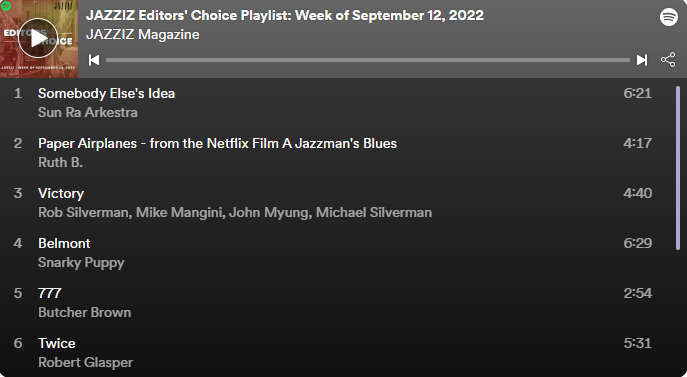
Task: Skip to the previous track
Action: pos(94,60)
